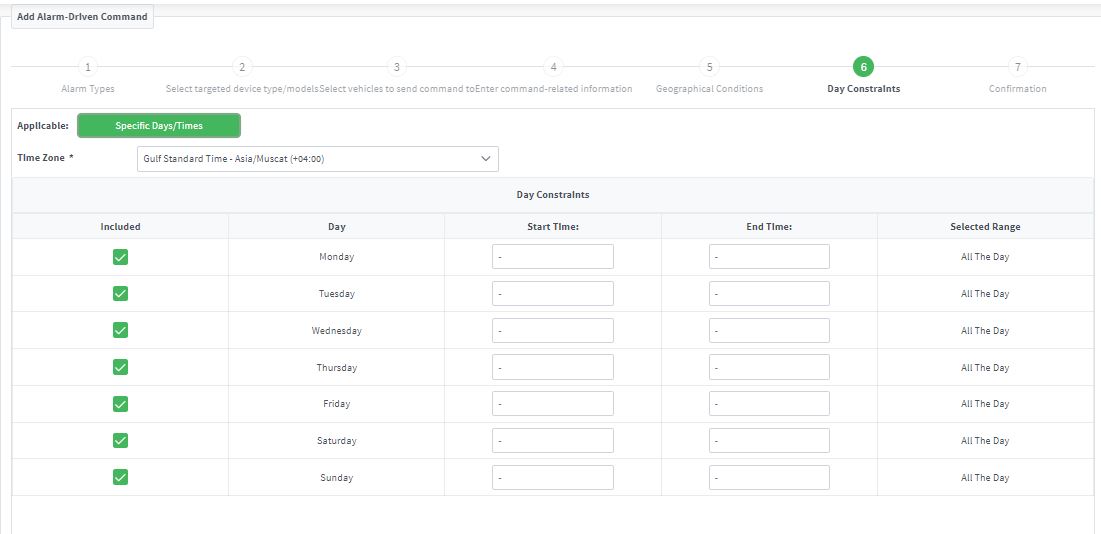This screenshot has height=534, width=1101.
Task: Click the Day Constraints table title
Action: 553,194
